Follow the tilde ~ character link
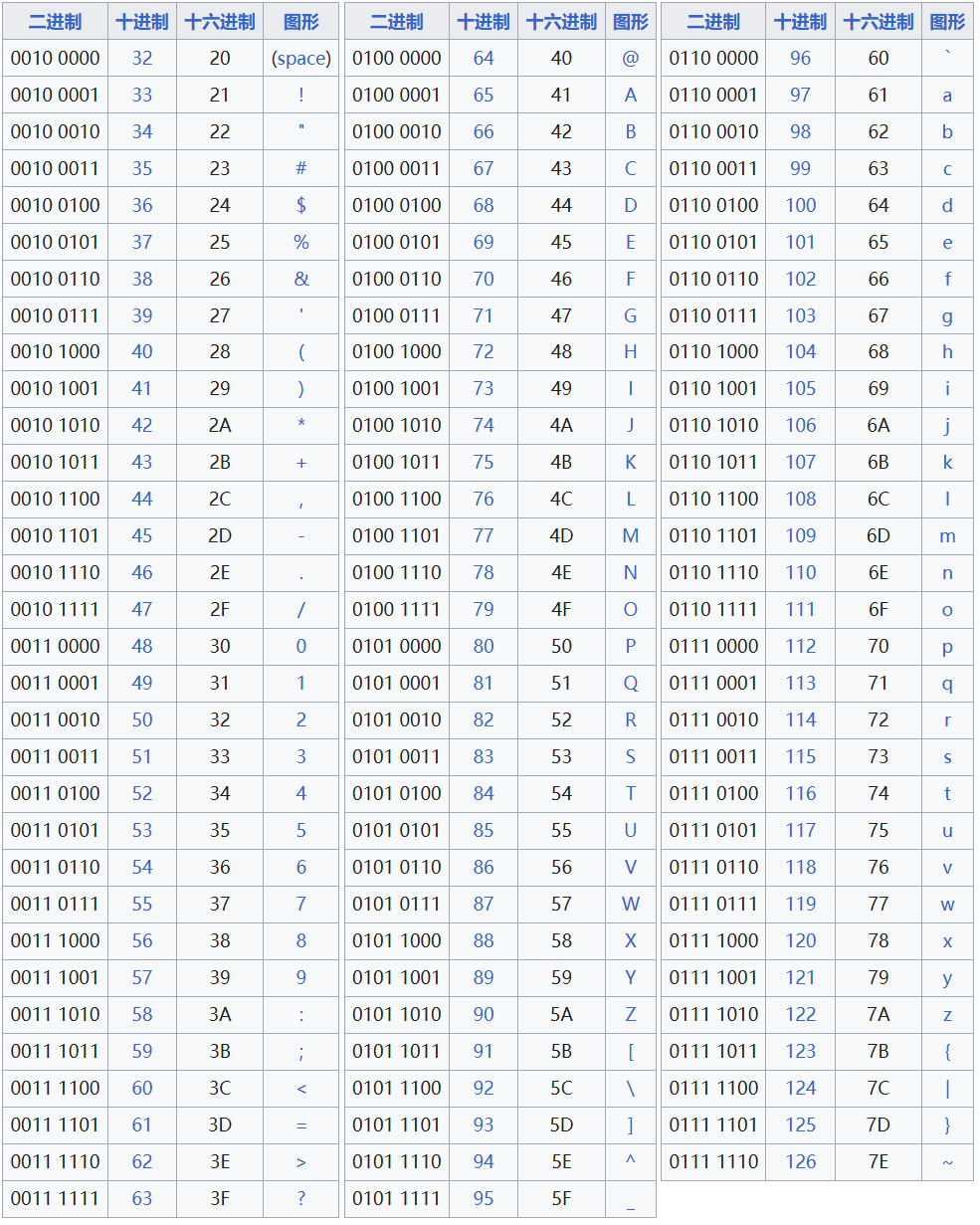The image size is (980, 1225). pos(947,1161)
